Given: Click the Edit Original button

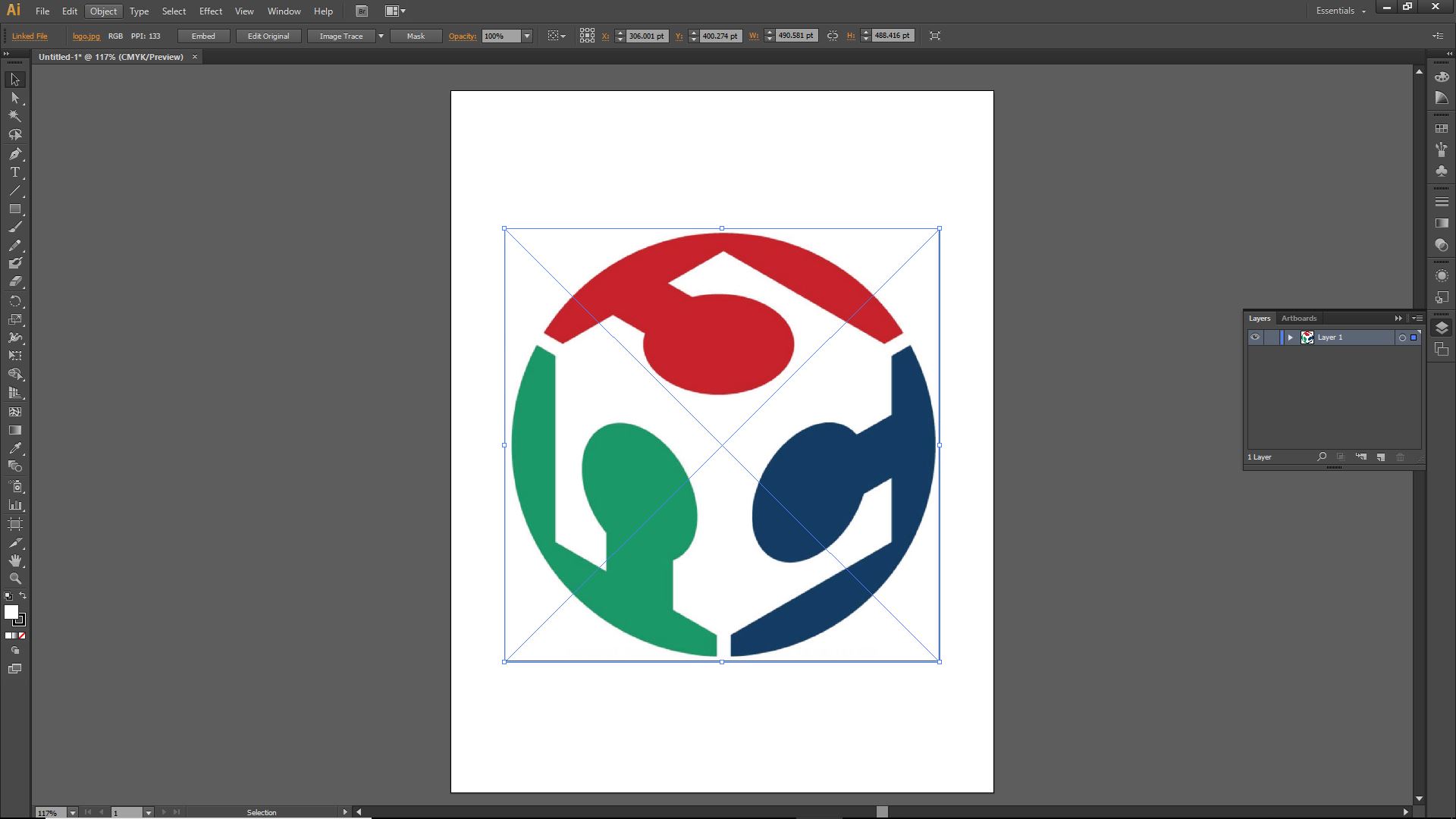Looking at the screenshot, I should [268, 36].
